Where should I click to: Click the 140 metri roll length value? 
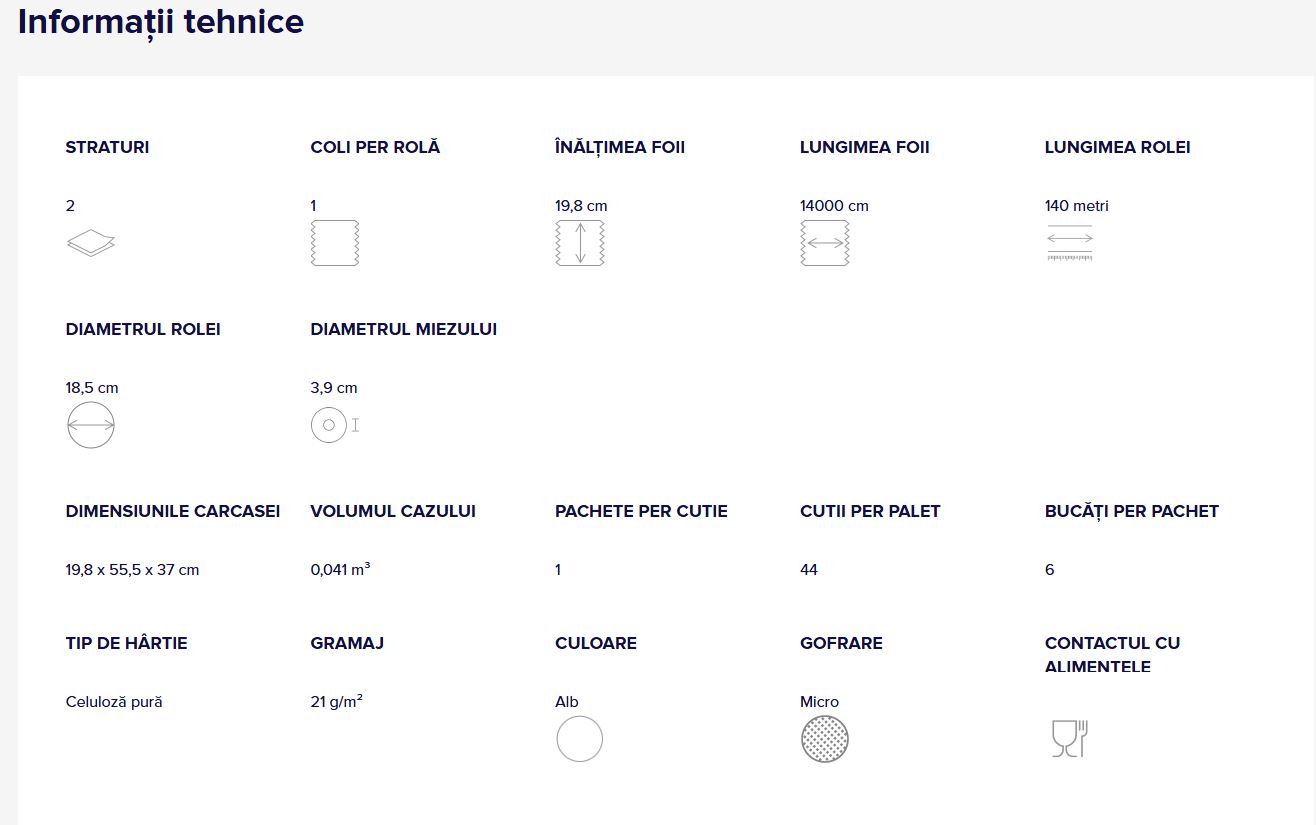(1076, 206)
